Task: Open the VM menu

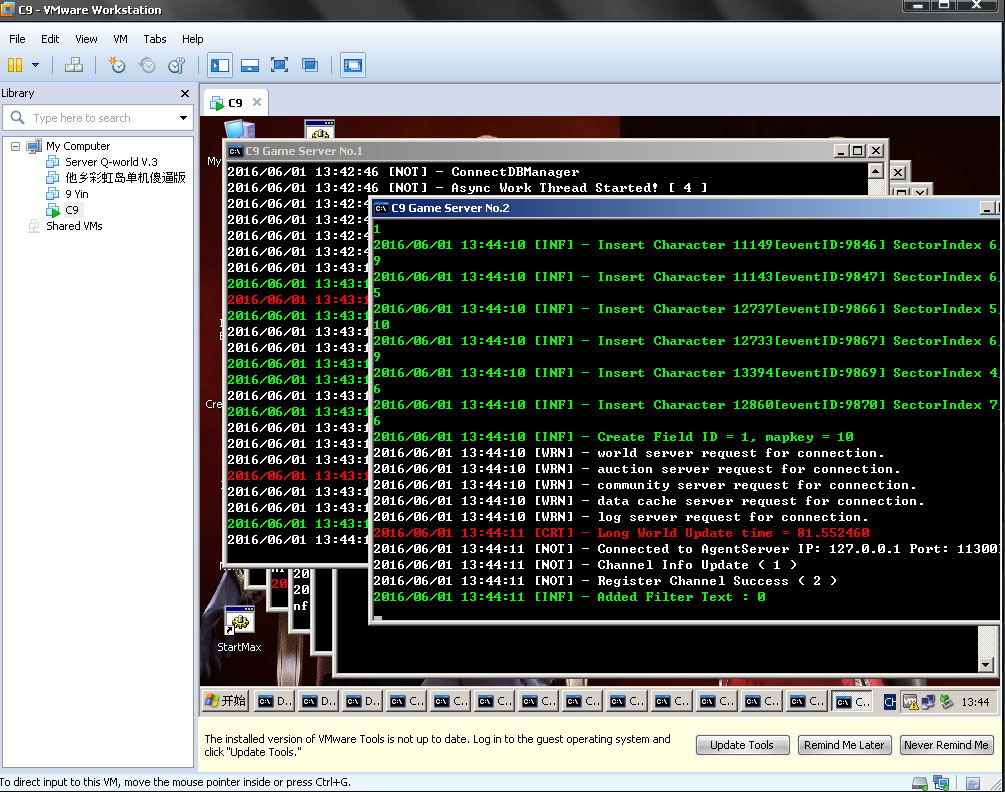Action: tap(120, 39)
